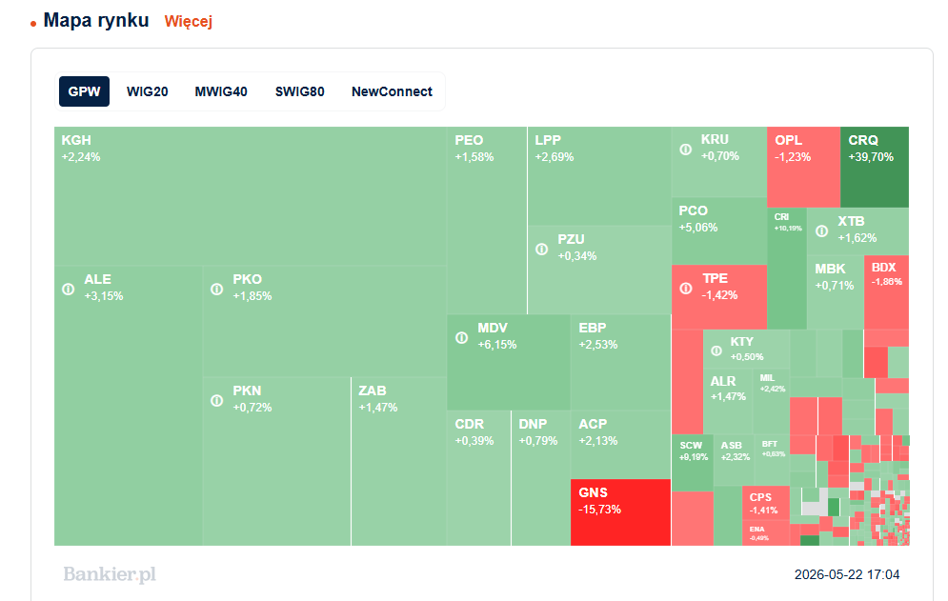The image size is (948, 601).
Task: Switch to the NewConnect tab
Action: (392, 91)
